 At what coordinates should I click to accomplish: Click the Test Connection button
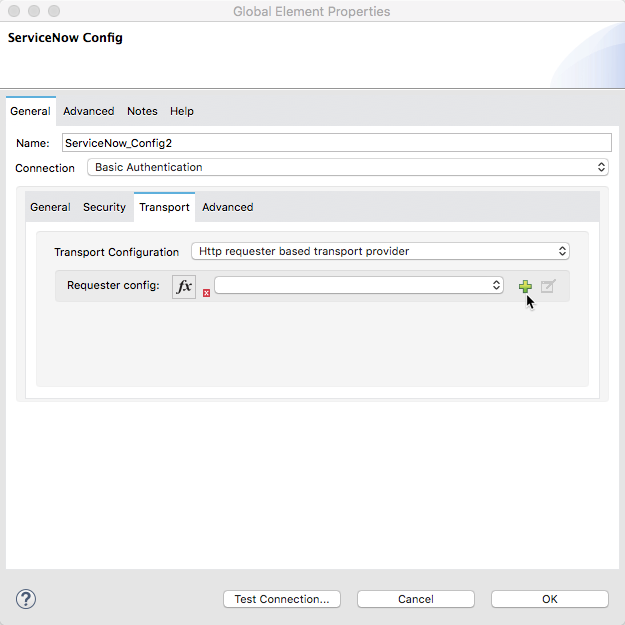pos(282,599)
